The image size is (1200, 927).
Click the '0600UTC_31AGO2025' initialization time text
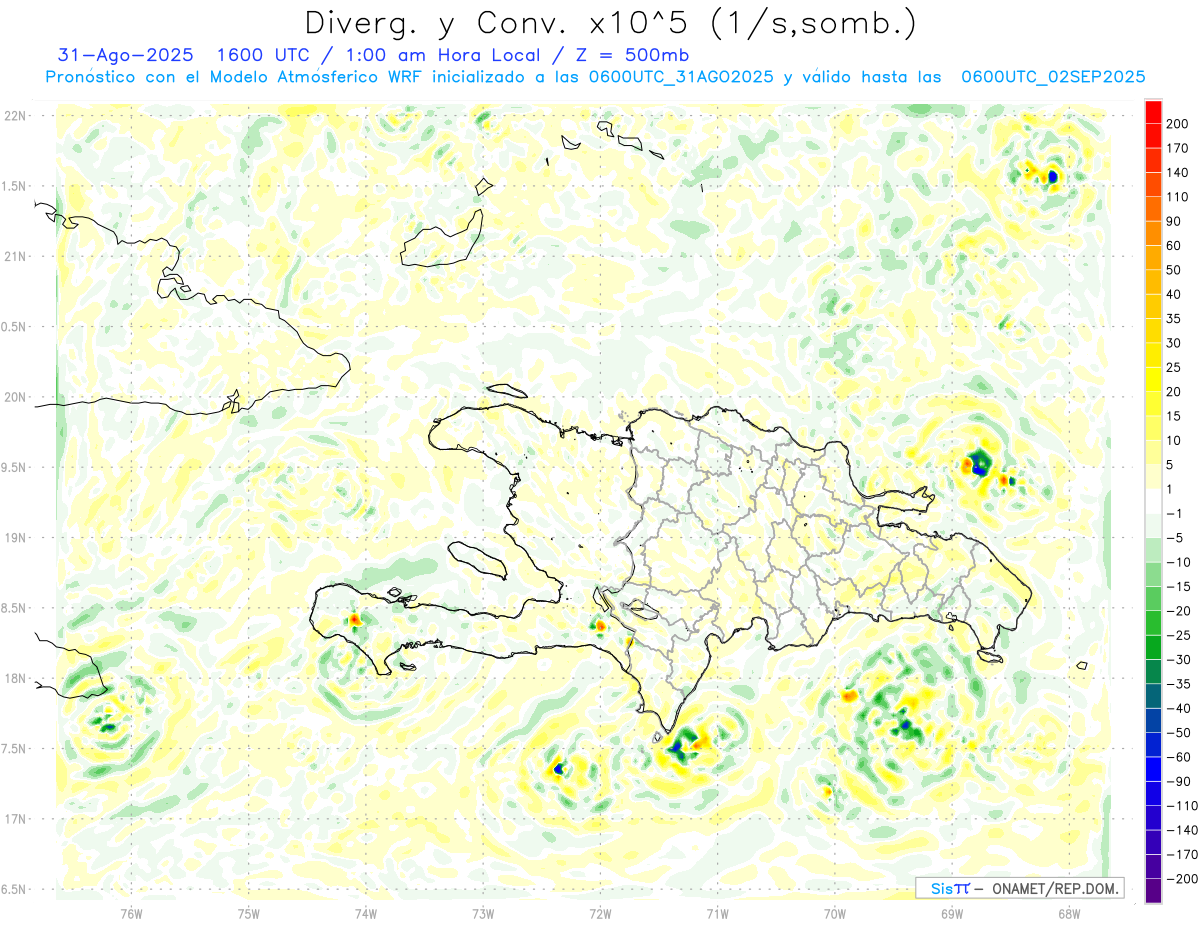[x=682, y=77]
